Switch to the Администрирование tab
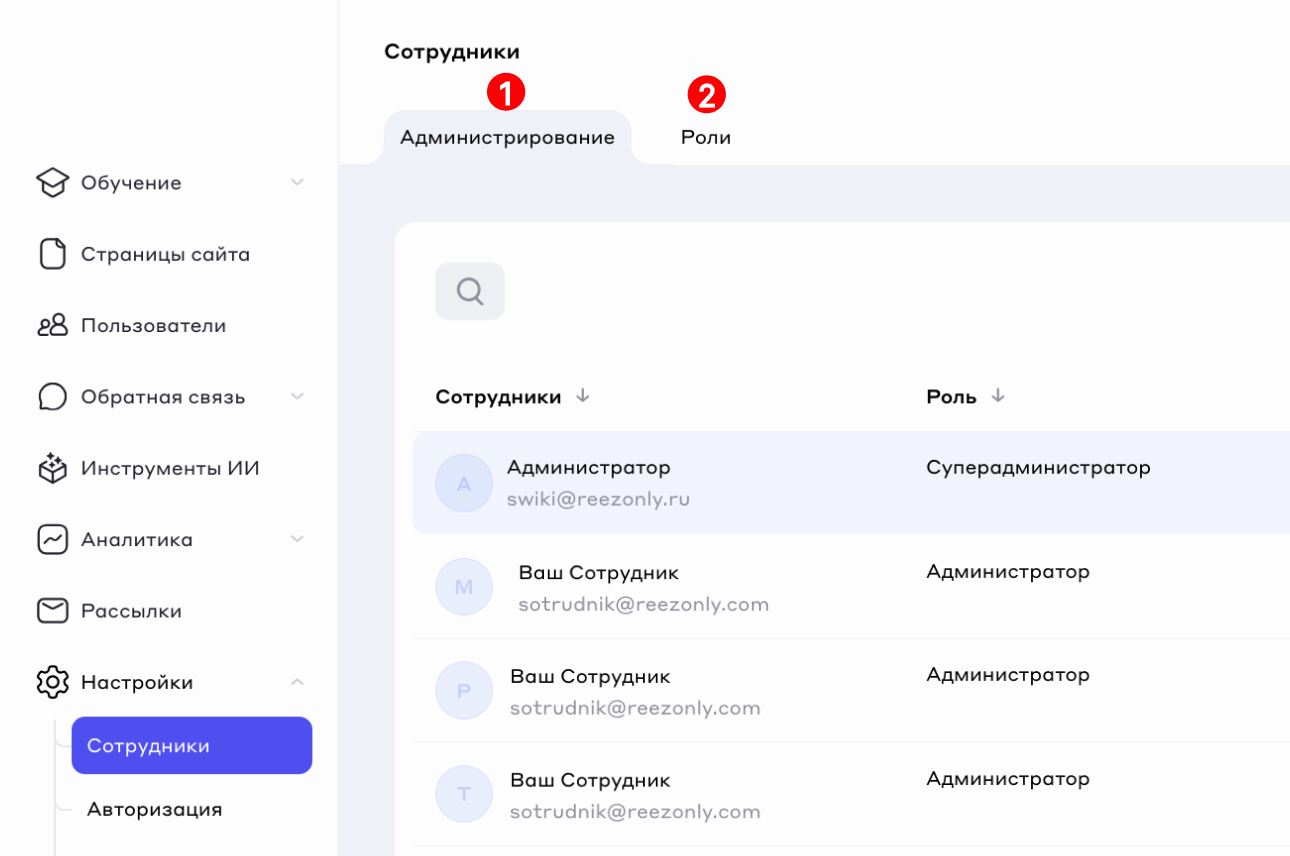 [x=507, y=138]
